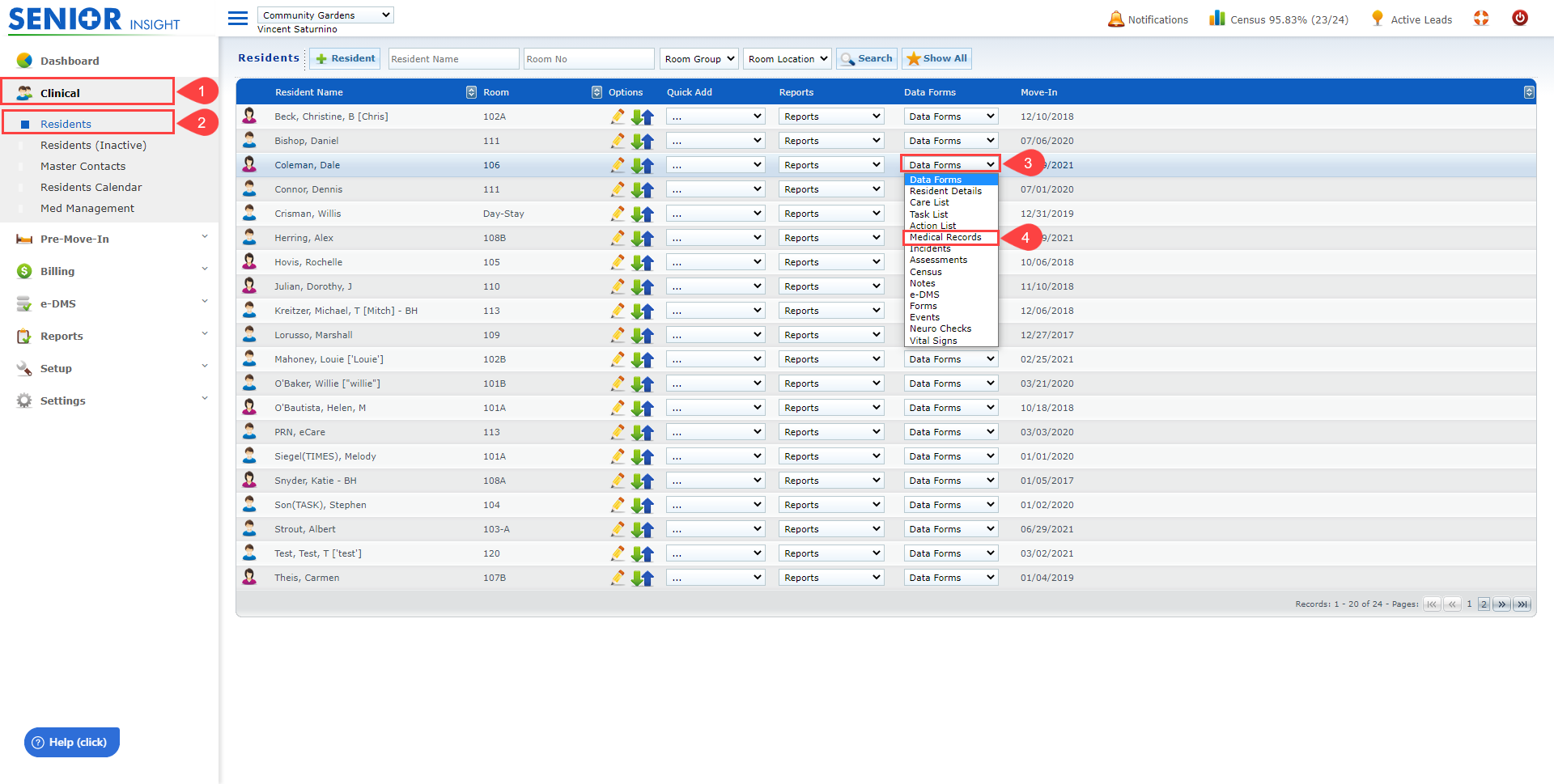Click the transfer arrows for Herring, Alex

click(643, 238)
